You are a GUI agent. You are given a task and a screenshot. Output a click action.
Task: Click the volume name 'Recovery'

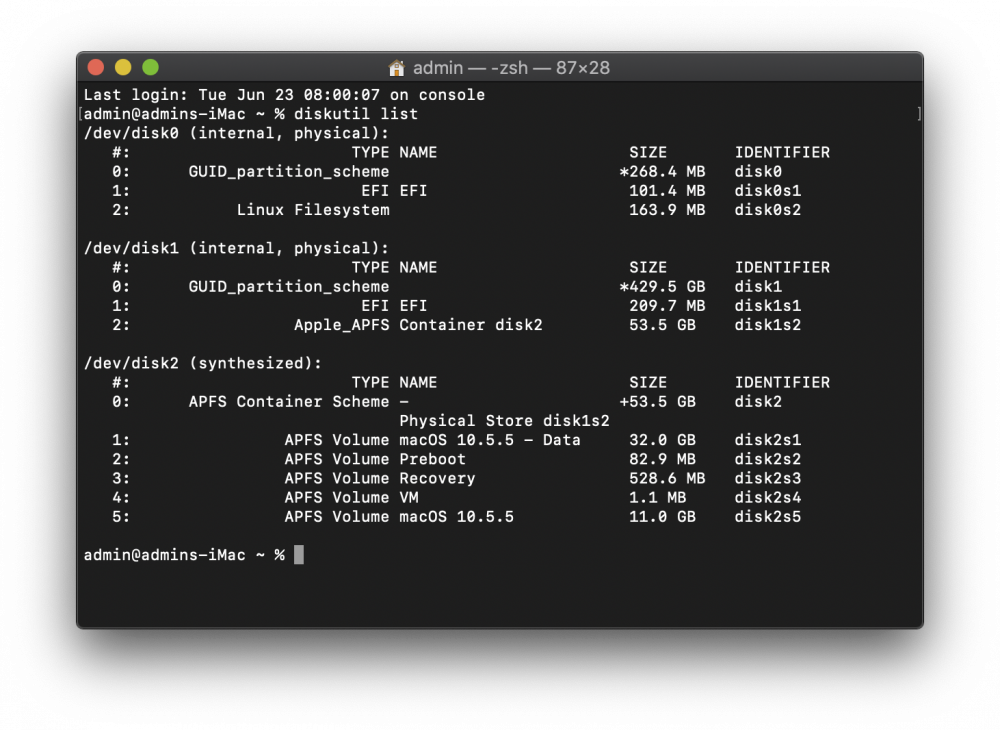pyautogui.click(x=438, y=478)
